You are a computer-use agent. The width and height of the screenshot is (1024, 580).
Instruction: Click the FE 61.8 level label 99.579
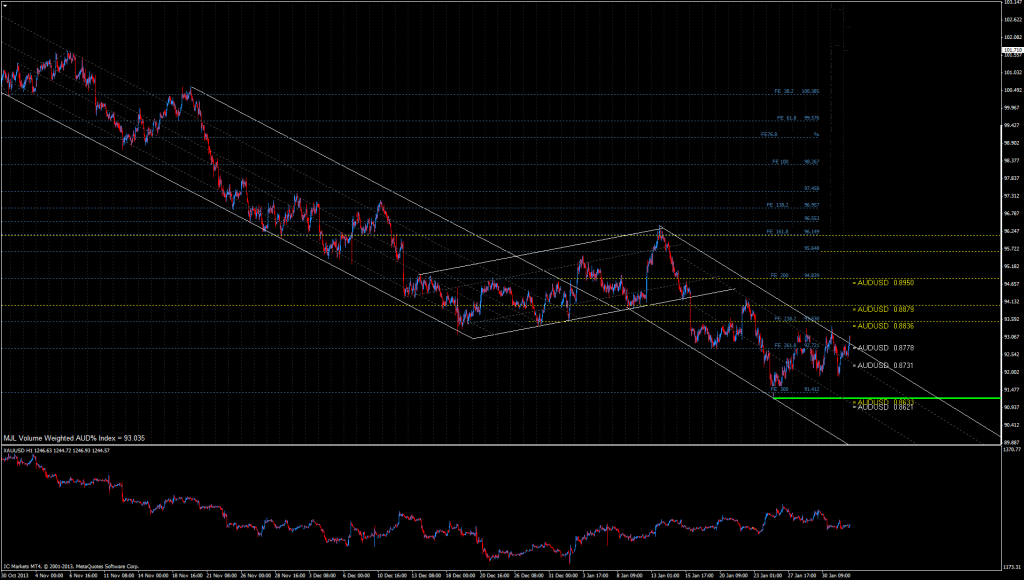798,118
